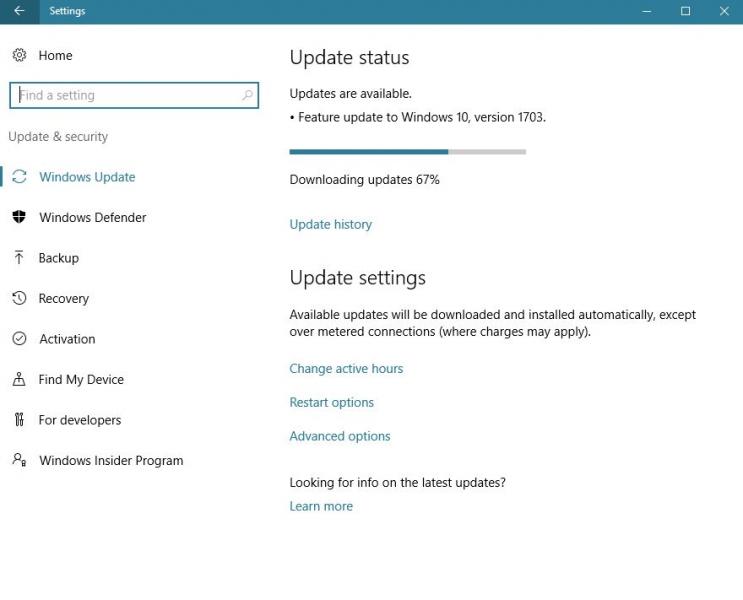Click the Home gear icon
This screenshot has height=600, width=743.
tap(19, 55)
